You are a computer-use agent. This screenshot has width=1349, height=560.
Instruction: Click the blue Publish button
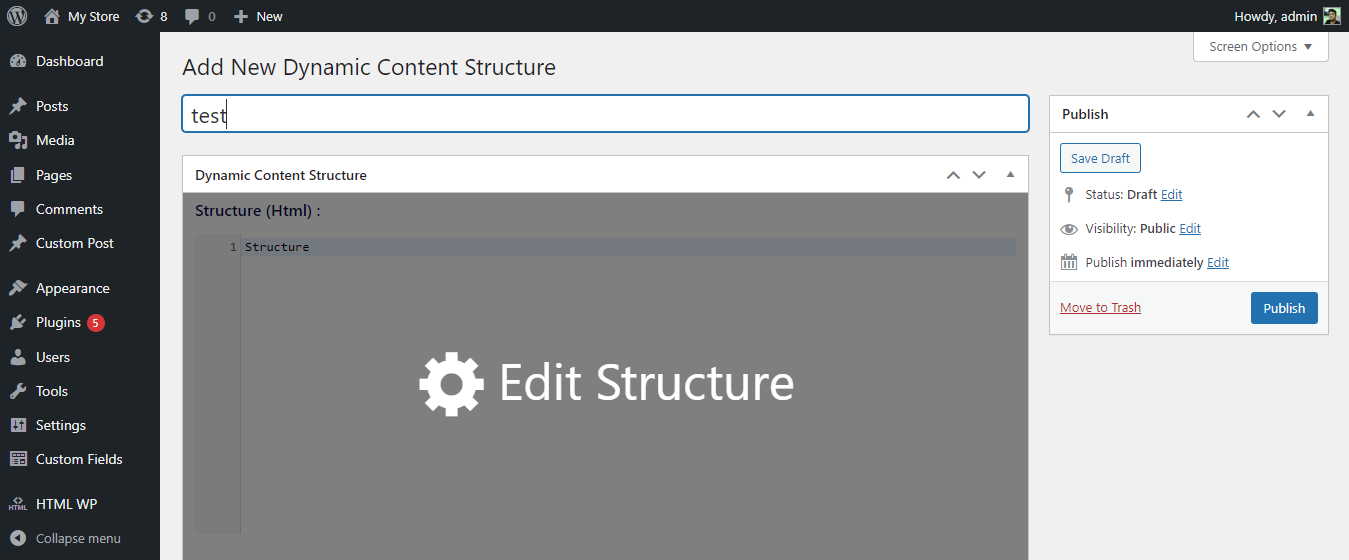[x=1284, y=308]
